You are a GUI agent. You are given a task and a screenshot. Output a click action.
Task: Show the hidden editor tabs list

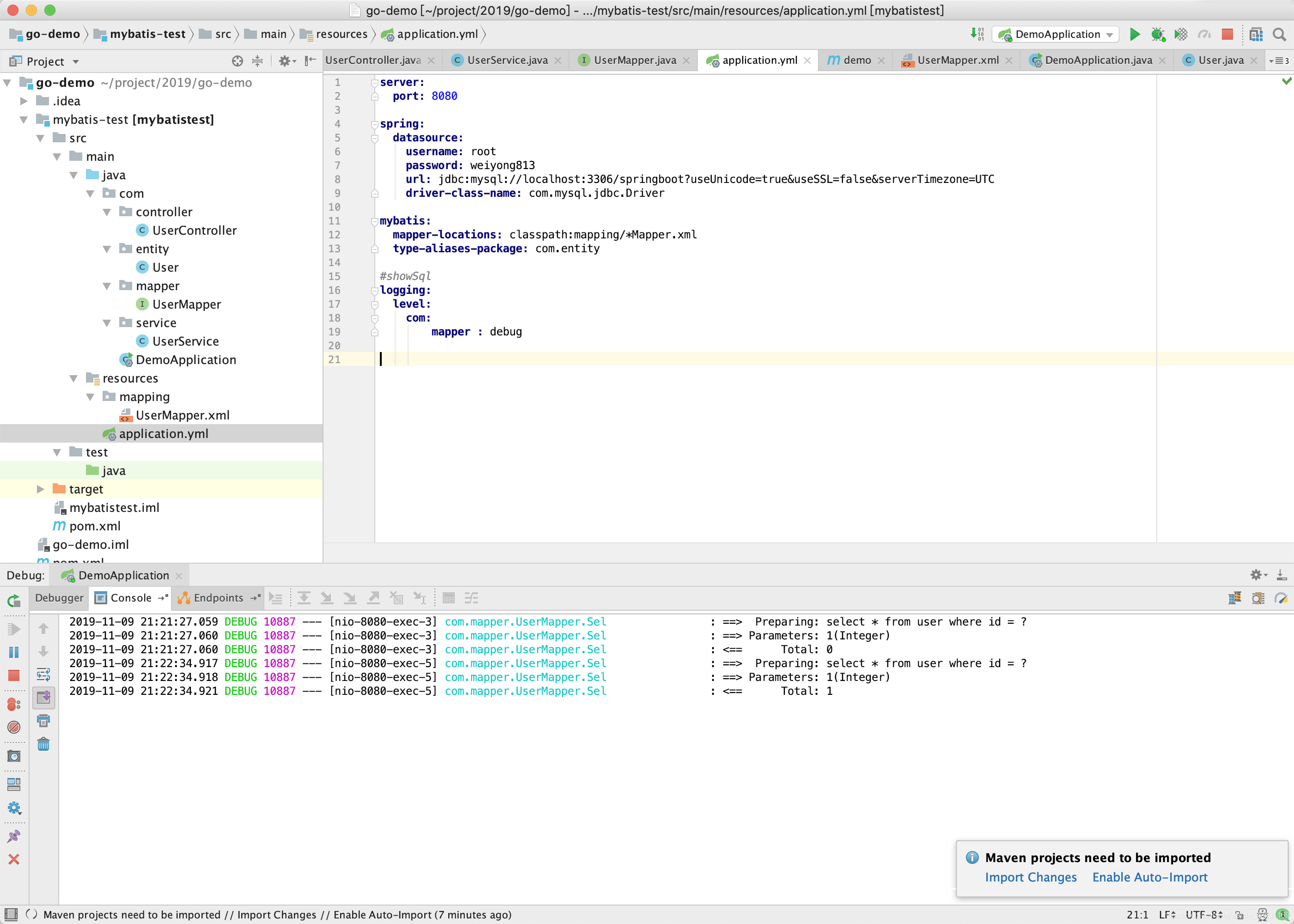click(x=1279, y=61)
